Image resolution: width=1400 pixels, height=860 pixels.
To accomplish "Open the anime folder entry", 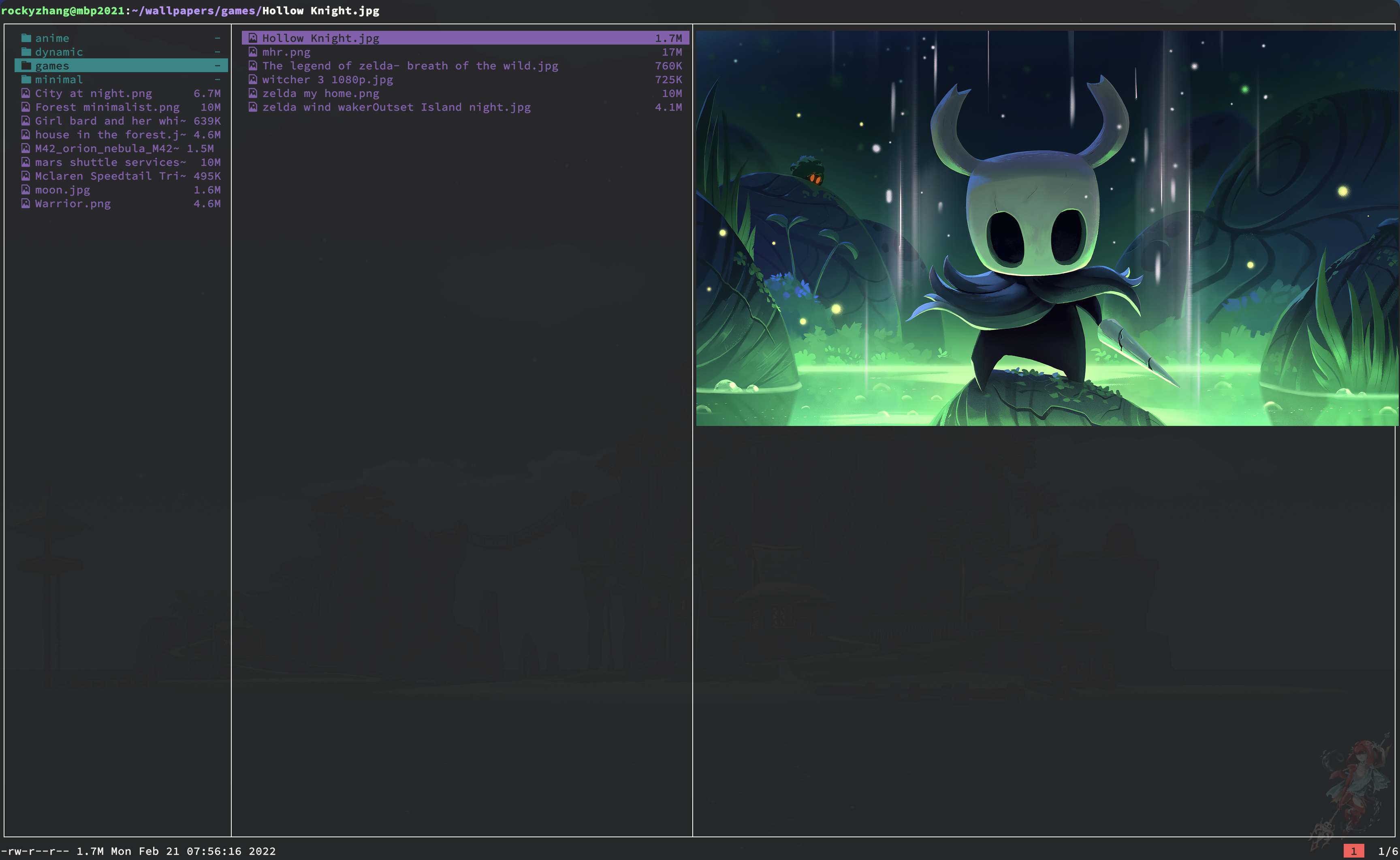I will point(52,38).
